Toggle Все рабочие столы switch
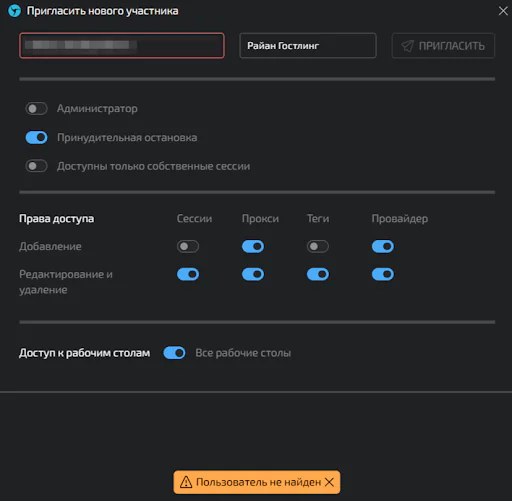Viewport: 512px width, 501px height. click(174, 353)
